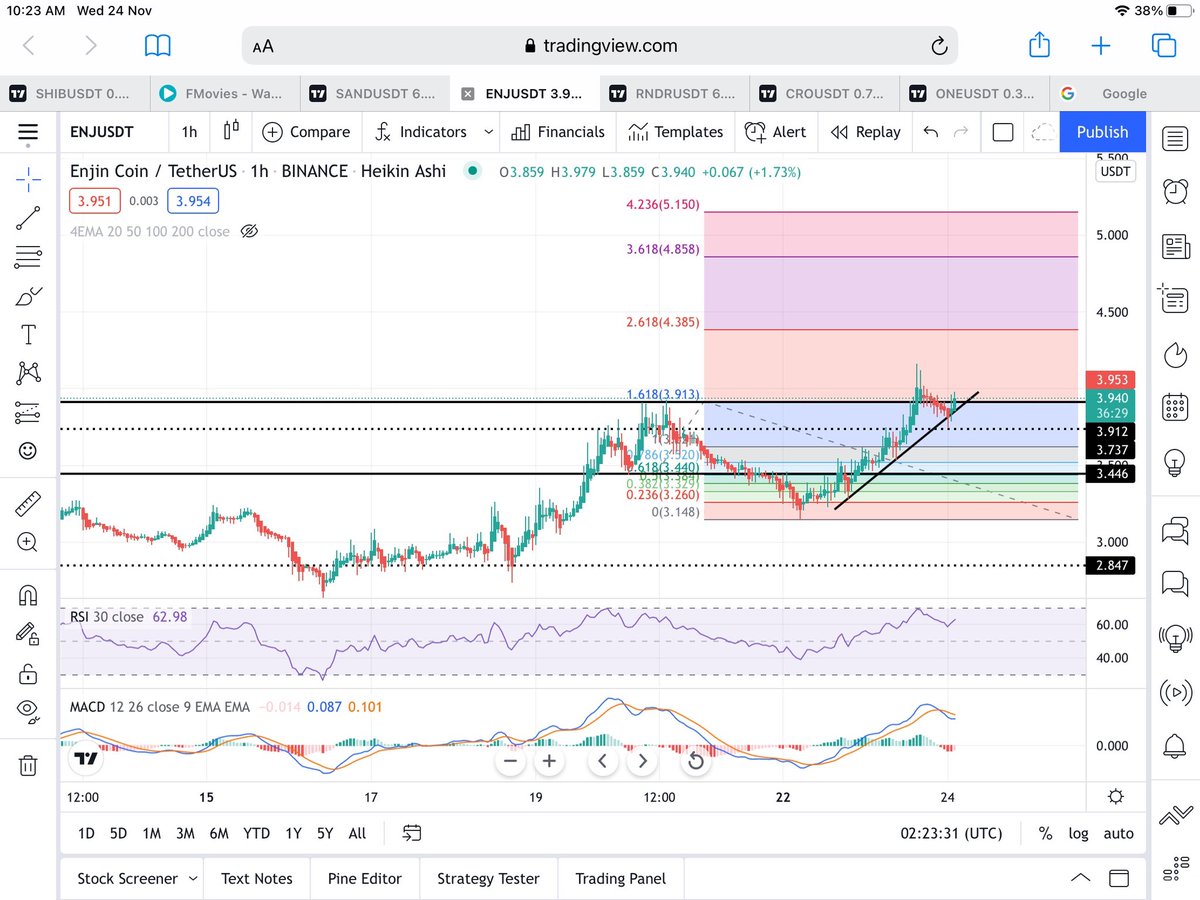
Task: Remove drawings with the trash icon
Action: (28, 765)
